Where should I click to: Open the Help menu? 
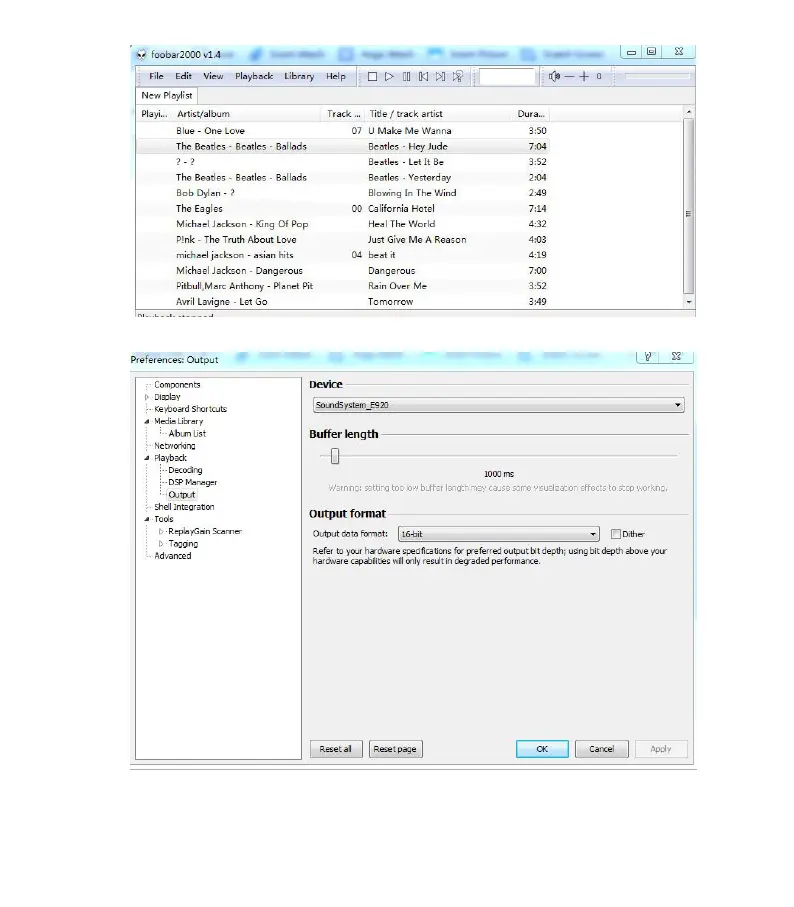[335, 76]
